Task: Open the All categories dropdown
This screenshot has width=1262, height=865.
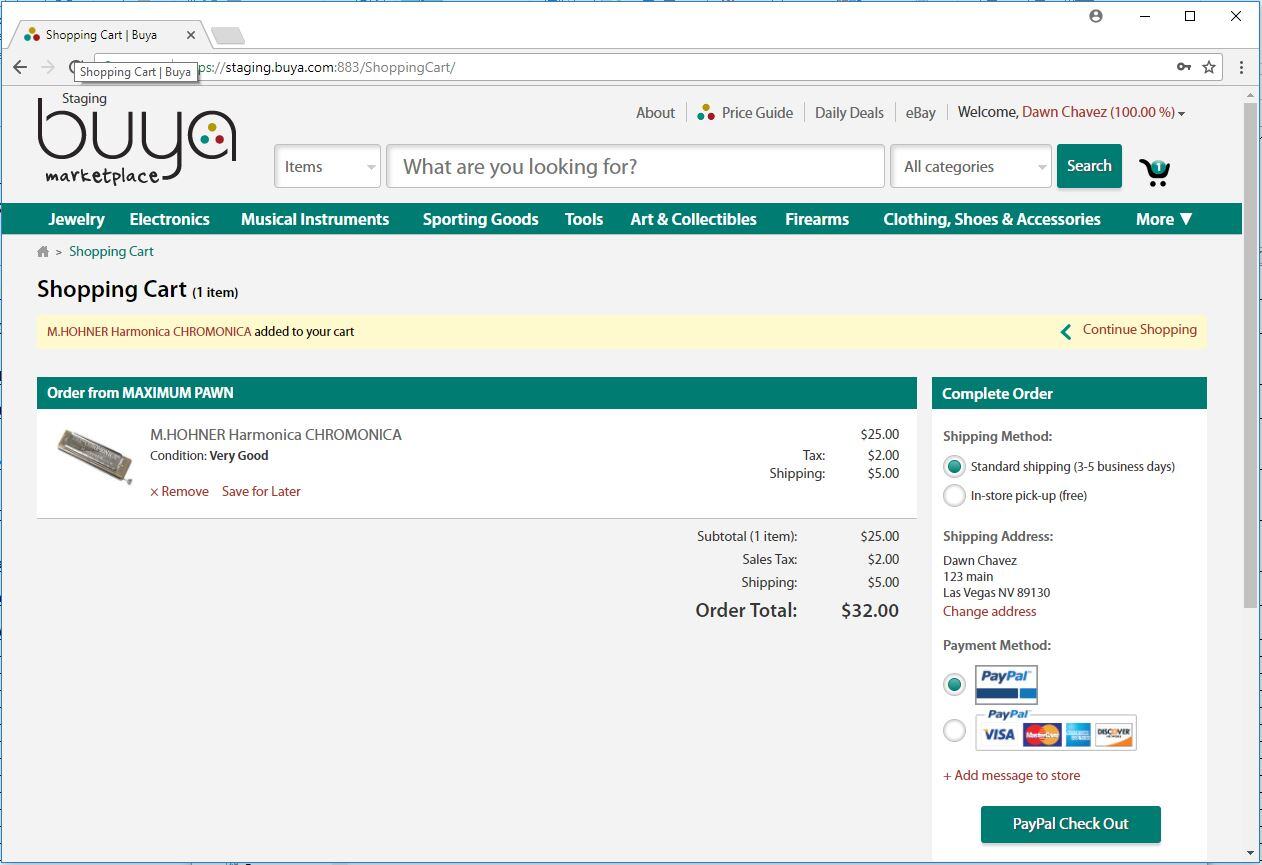Action: [x=971, y=167]
